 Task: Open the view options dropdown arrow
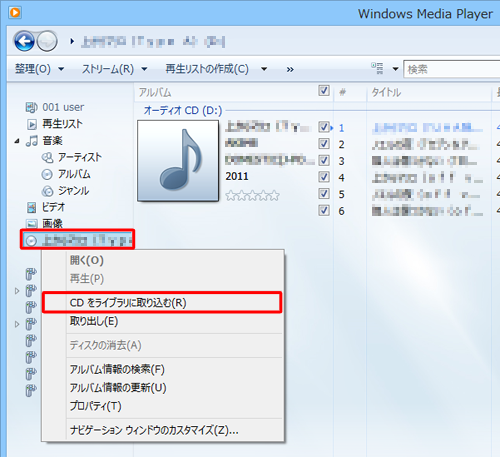pyautogui.click(x=395, y=69)
